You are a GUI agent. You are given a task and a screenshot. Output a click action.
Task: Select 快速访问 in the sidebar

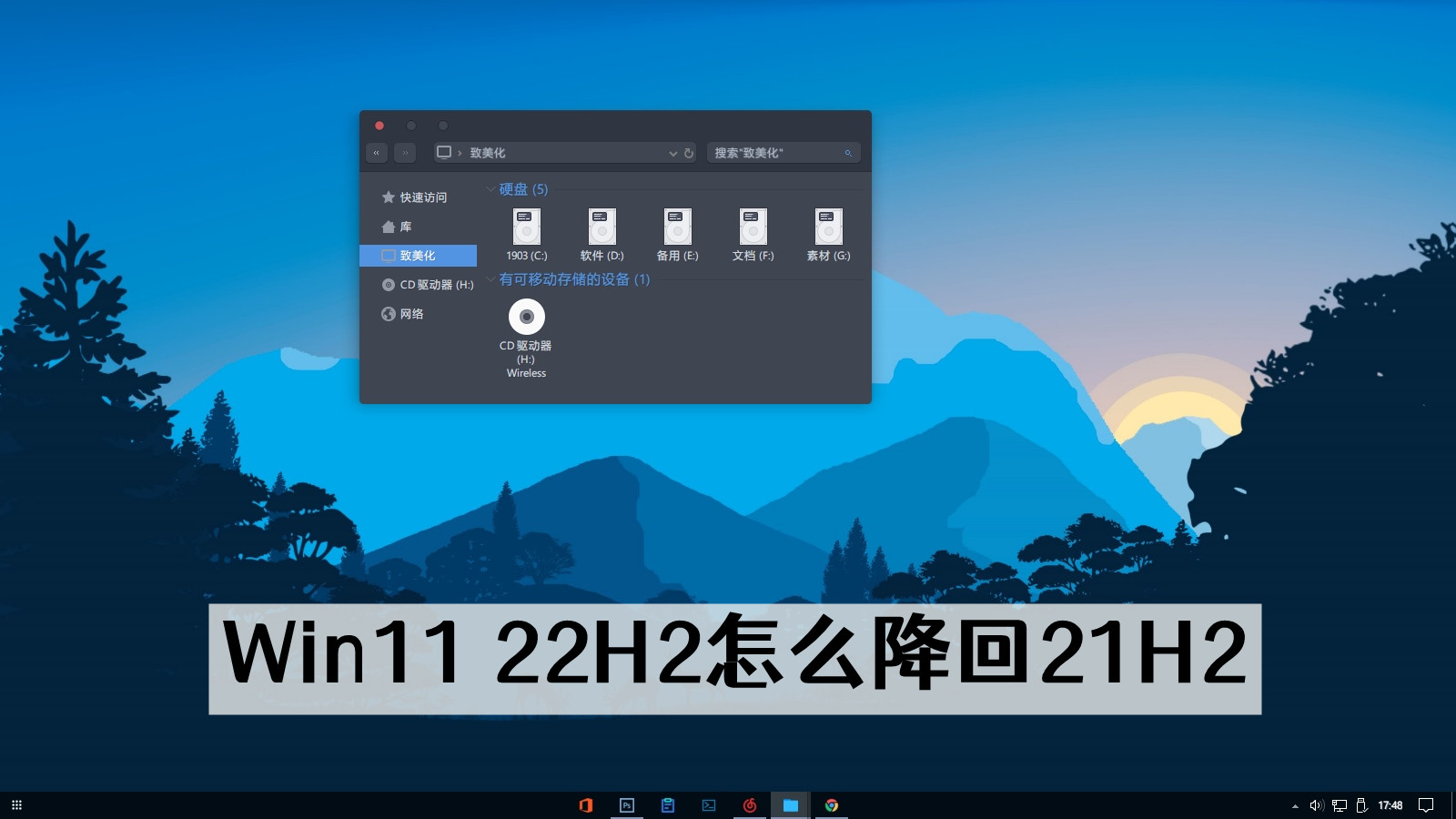tap(420, 197)
